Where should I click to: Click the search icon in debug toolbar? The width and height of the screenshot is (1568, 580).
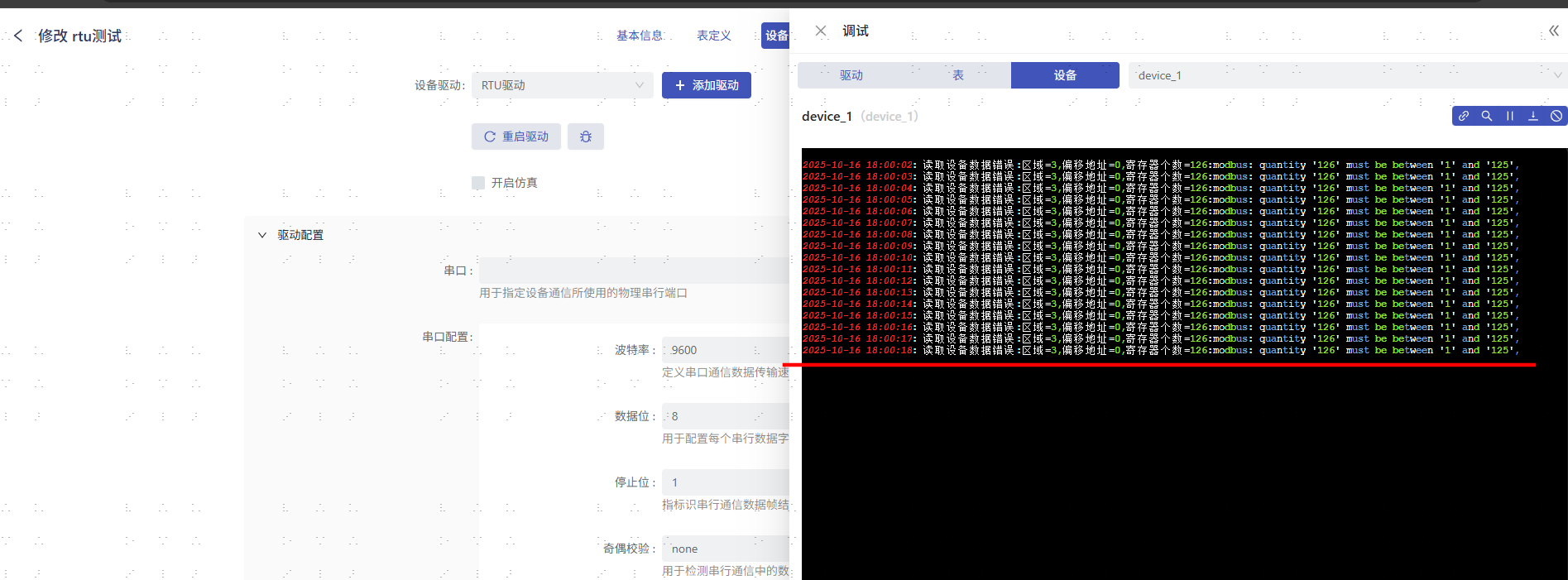[x=1487, y=116]
